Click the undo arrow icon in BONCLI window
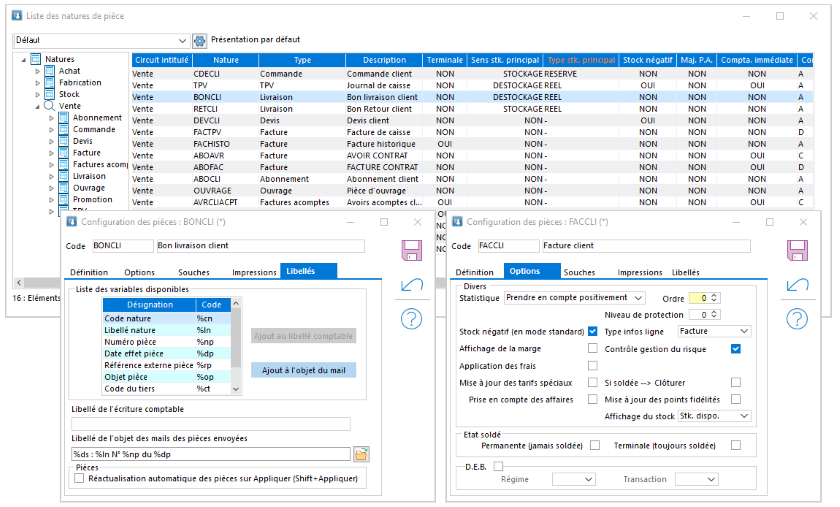 tap(411, 286)
